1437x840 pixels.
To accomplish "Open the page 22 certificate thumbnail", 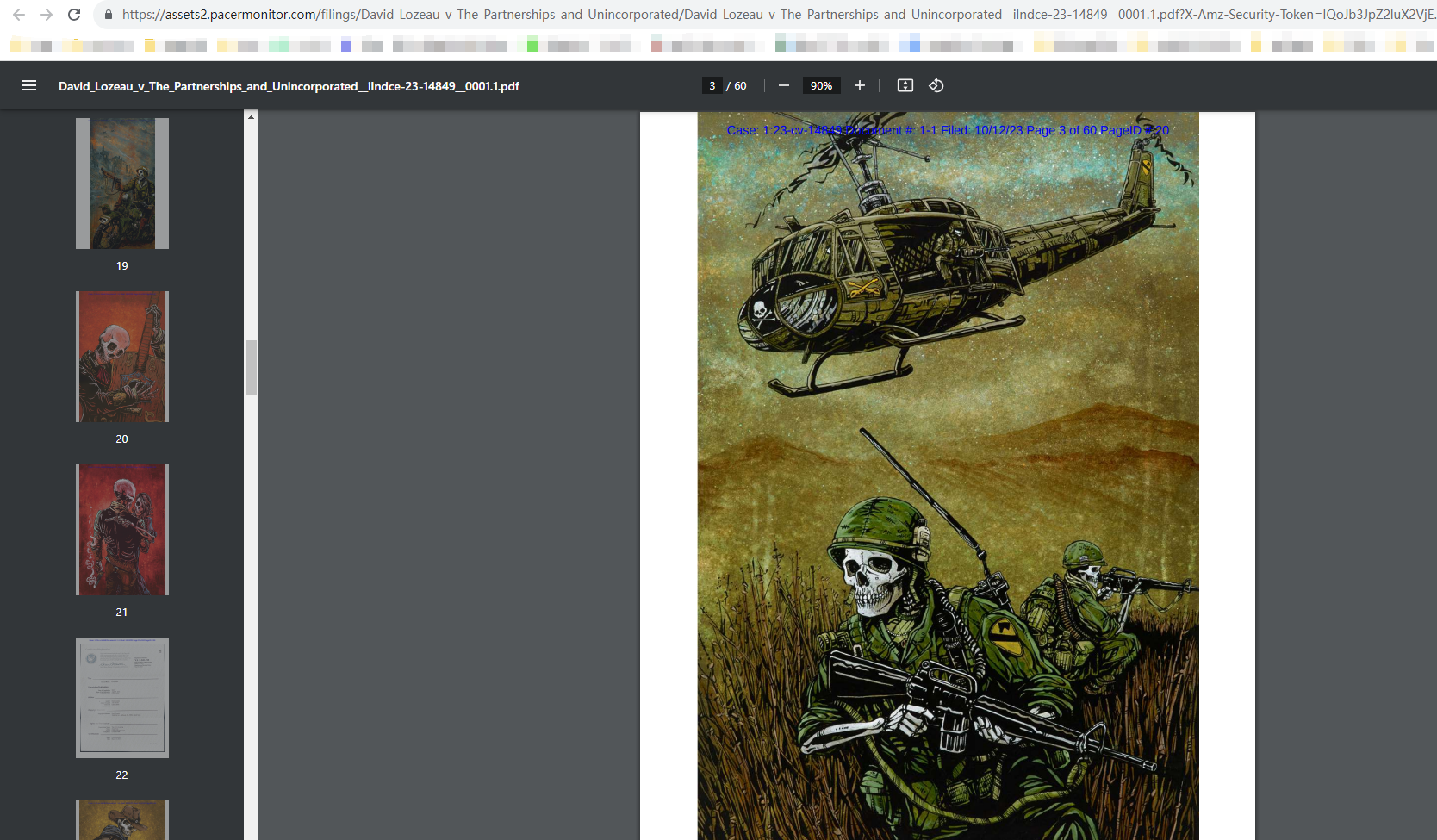I will click(x=122, y=698).
